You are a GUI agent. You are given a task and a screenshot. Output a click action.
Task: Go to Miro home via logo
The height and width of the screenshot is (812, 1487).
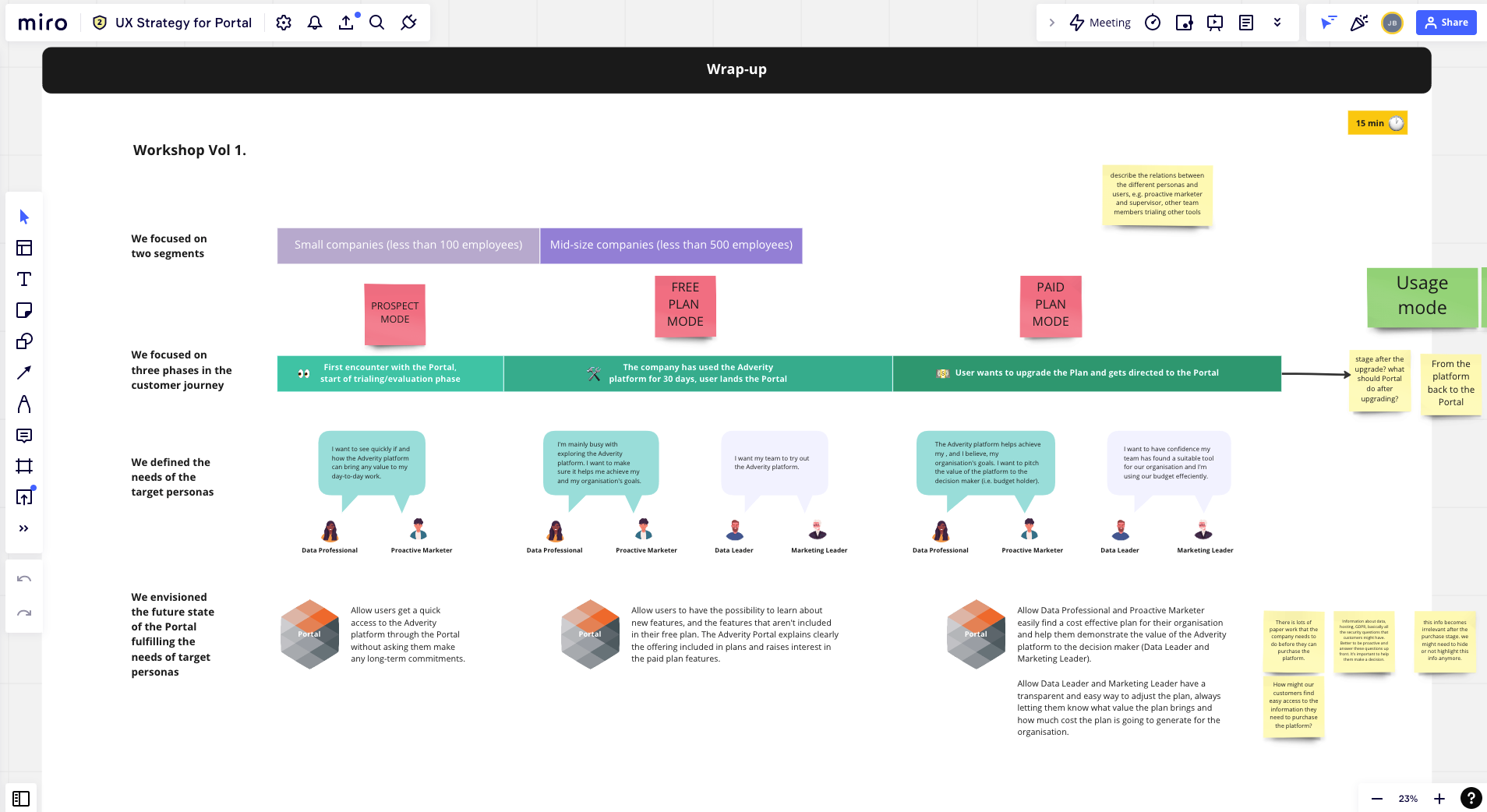pos(43,23)
